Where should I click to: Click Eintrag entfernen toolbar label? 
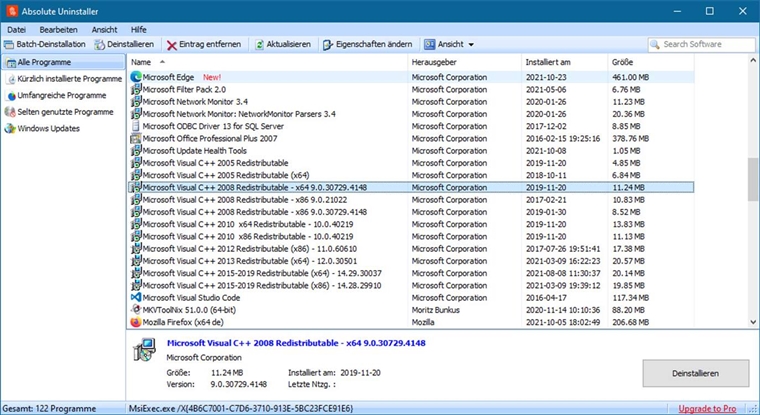(x=210, y=44)
